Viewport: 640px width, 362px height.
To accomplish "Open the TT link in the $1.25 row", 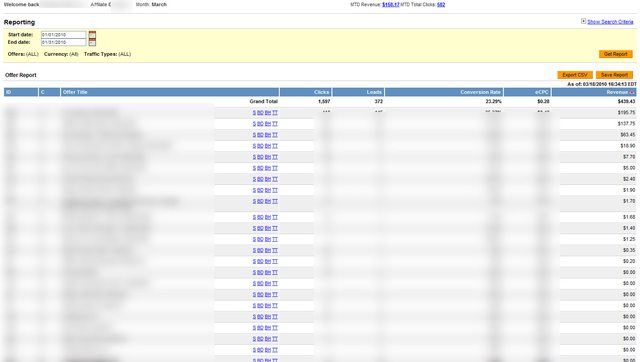I will 275,239.
